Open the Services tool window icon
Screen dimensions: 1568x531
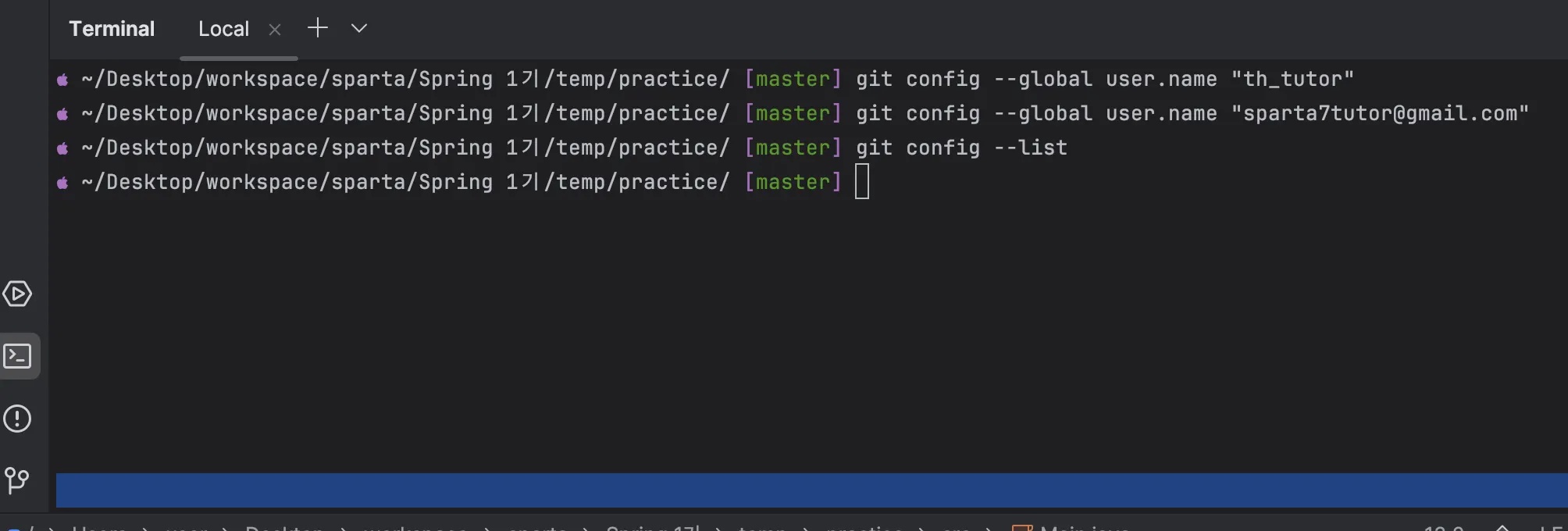(17, 294)
